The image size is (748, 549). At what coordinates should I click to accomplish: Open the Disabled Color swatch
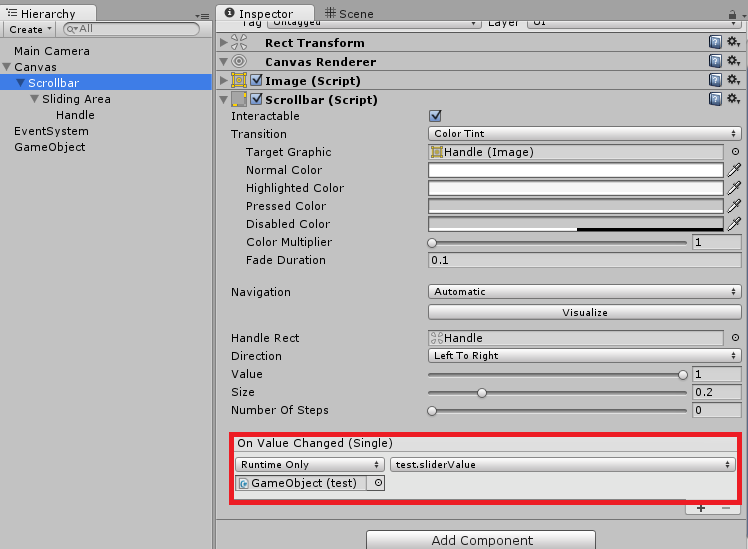(x=576, y=224)
